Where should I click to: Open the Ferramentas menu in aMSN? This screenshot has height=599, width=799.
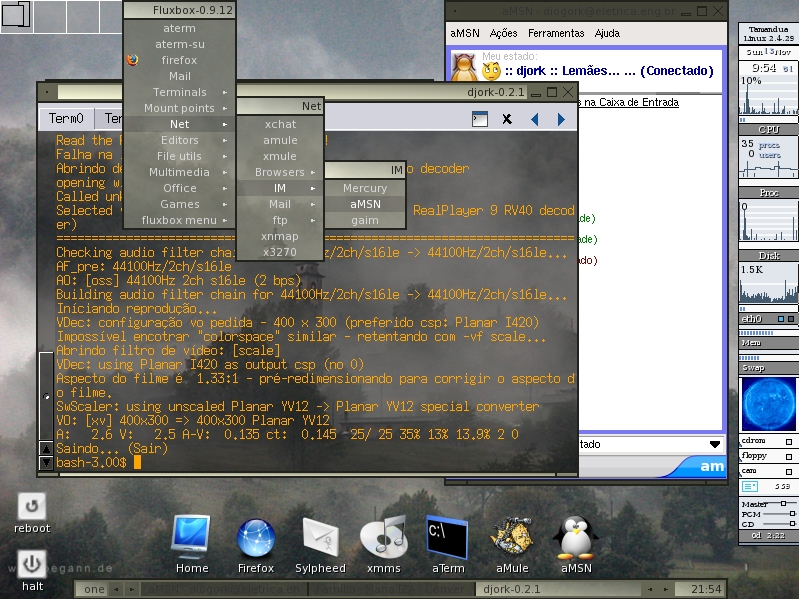(x=556, y=33)
